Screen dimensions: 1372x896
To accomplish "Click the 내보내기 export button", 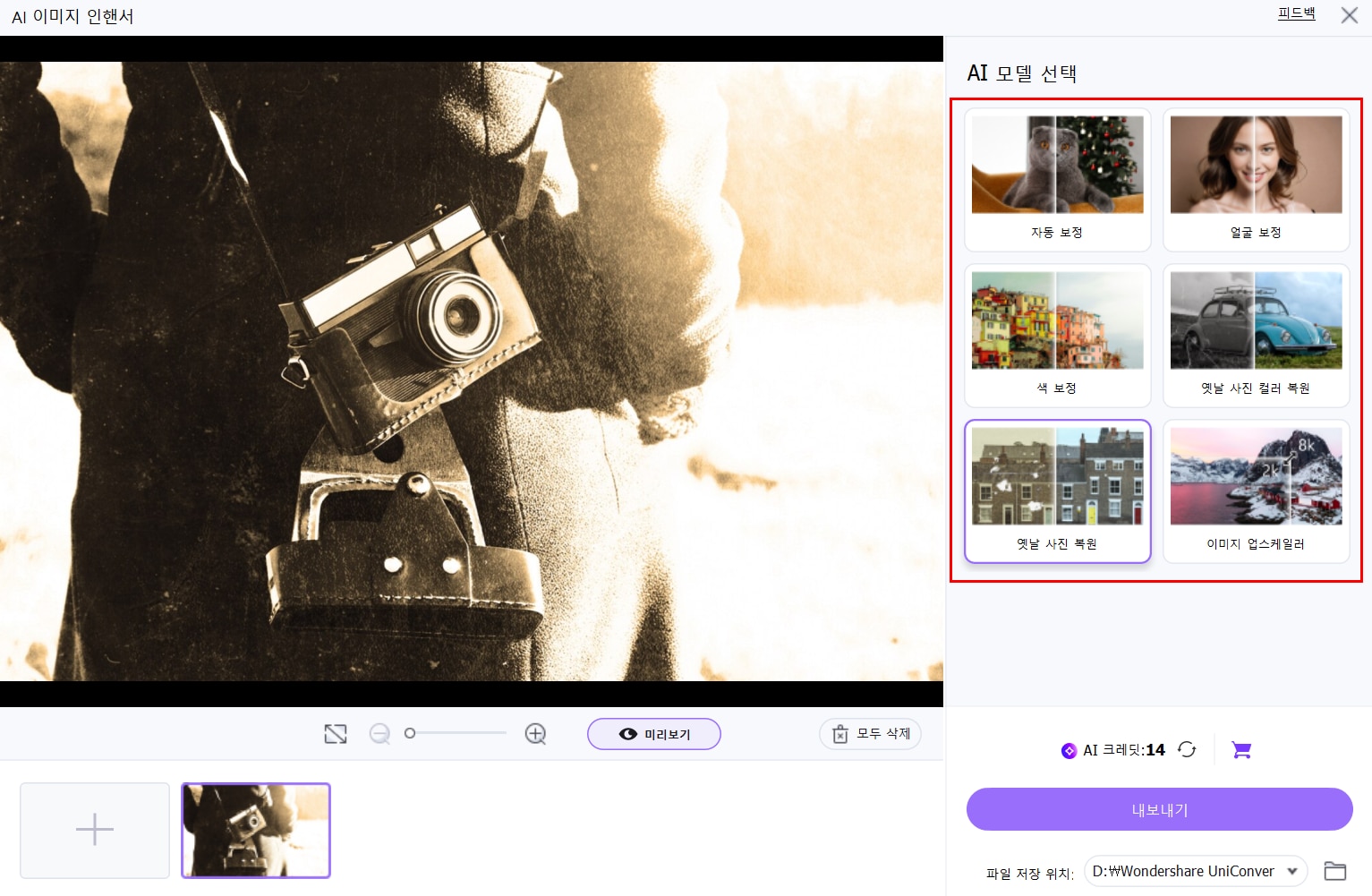I will point(1159,809).
